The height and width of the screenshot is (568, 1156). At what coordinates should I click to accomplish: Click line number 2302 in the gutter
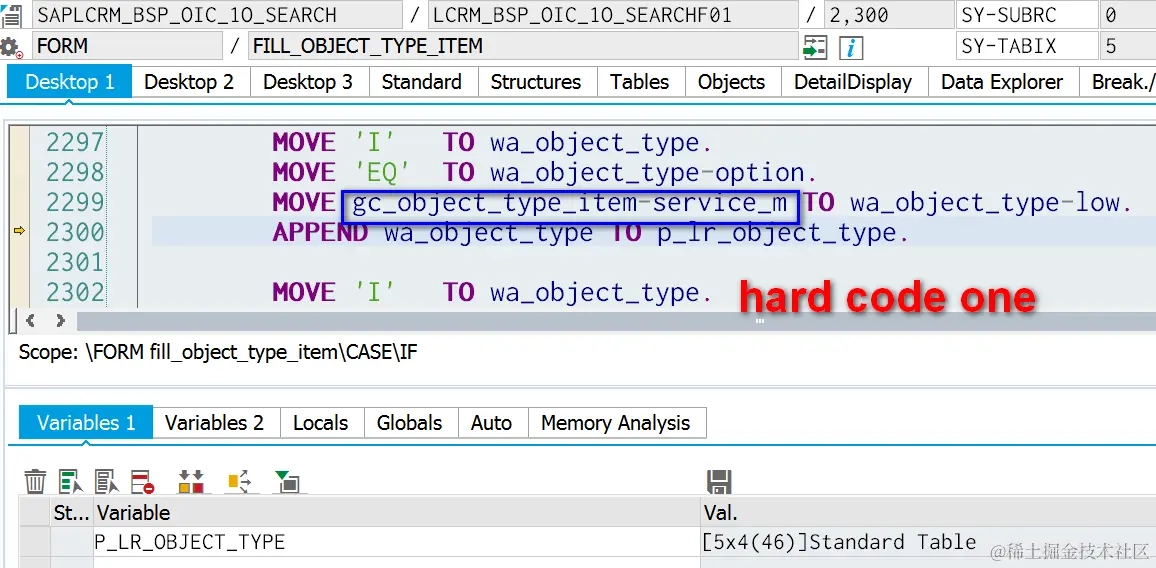(75, 293)
